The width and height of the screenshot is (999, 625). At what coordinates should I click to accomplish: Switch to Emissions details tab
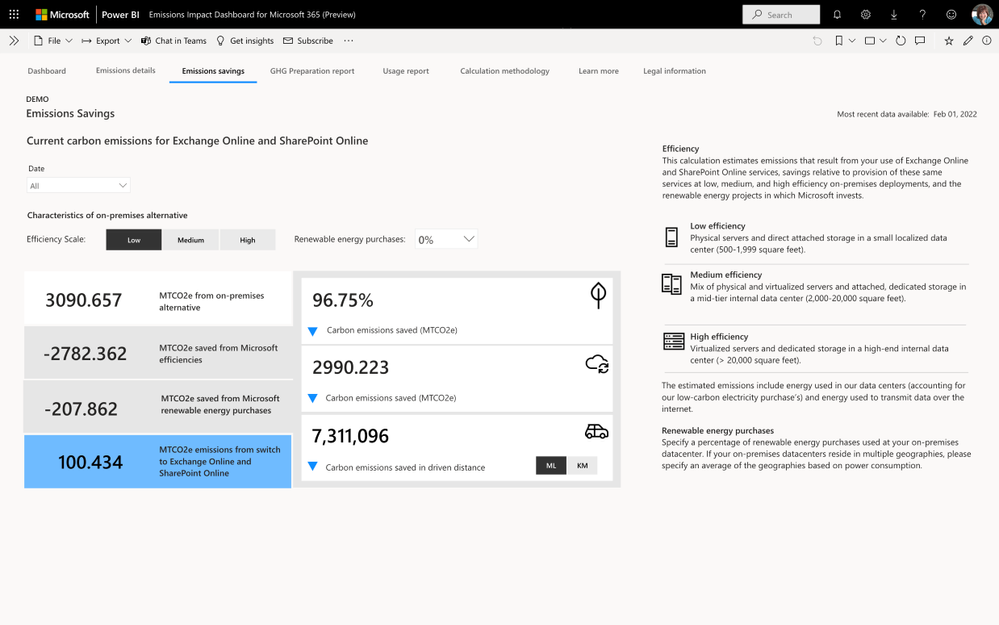[126, 70]
